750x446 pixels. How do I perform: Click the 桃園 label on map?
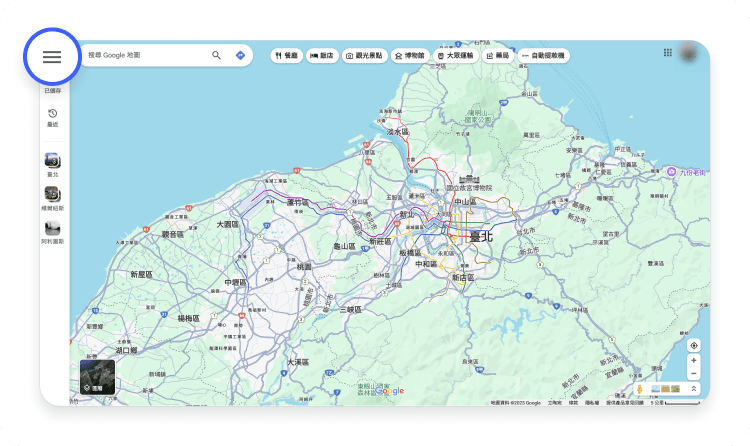(x=304, y=267)
